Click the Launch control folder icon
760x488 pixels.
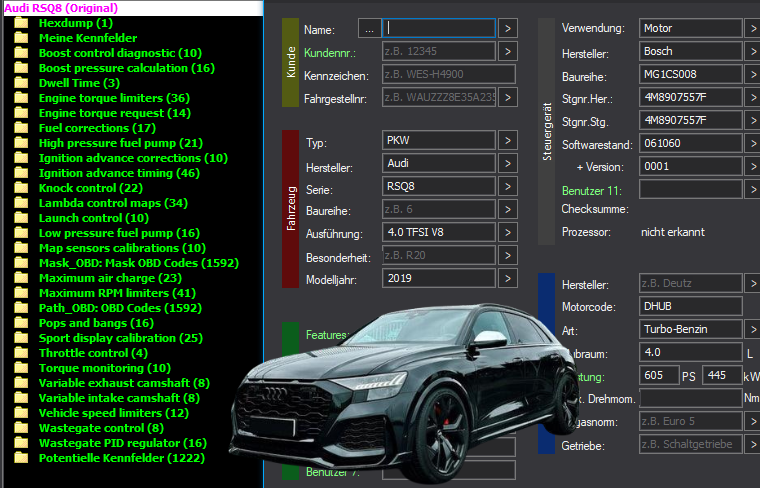point(21,218)
